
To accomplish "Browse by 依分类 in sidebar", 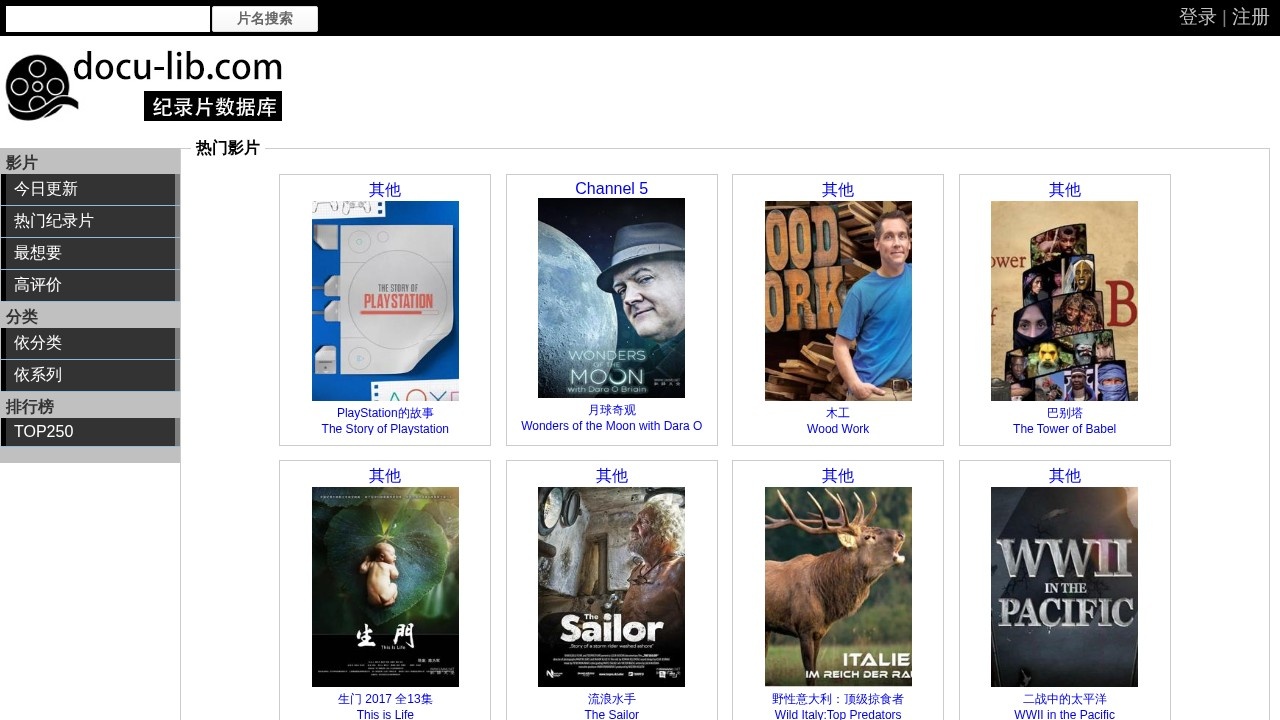I will pyautogui.click(x=89, y=343).
